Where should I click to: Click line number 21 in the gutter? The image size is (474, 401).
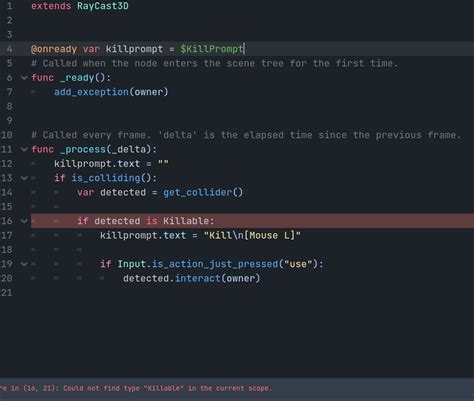6,293
